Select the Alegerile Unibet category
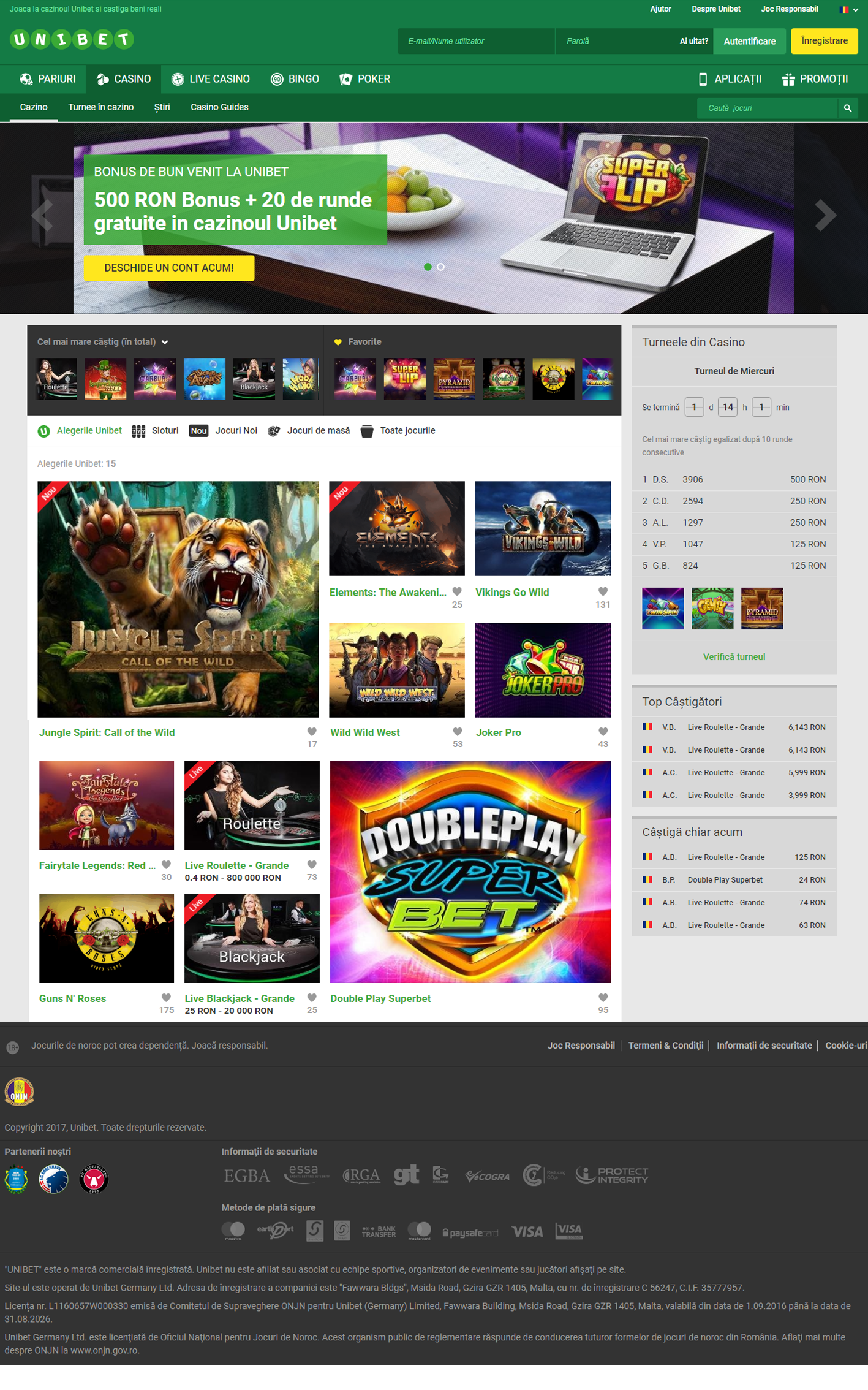The width and height of the screenshot is (868, 1390). pos(80,431)
